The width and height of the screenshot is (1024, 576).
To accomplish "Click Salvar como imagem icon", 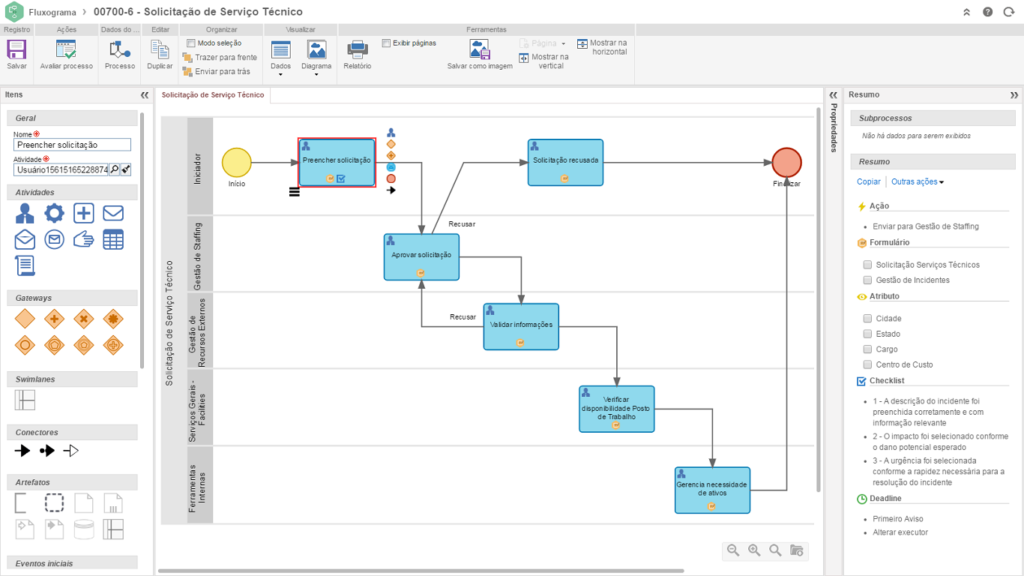I will (480, 50).
